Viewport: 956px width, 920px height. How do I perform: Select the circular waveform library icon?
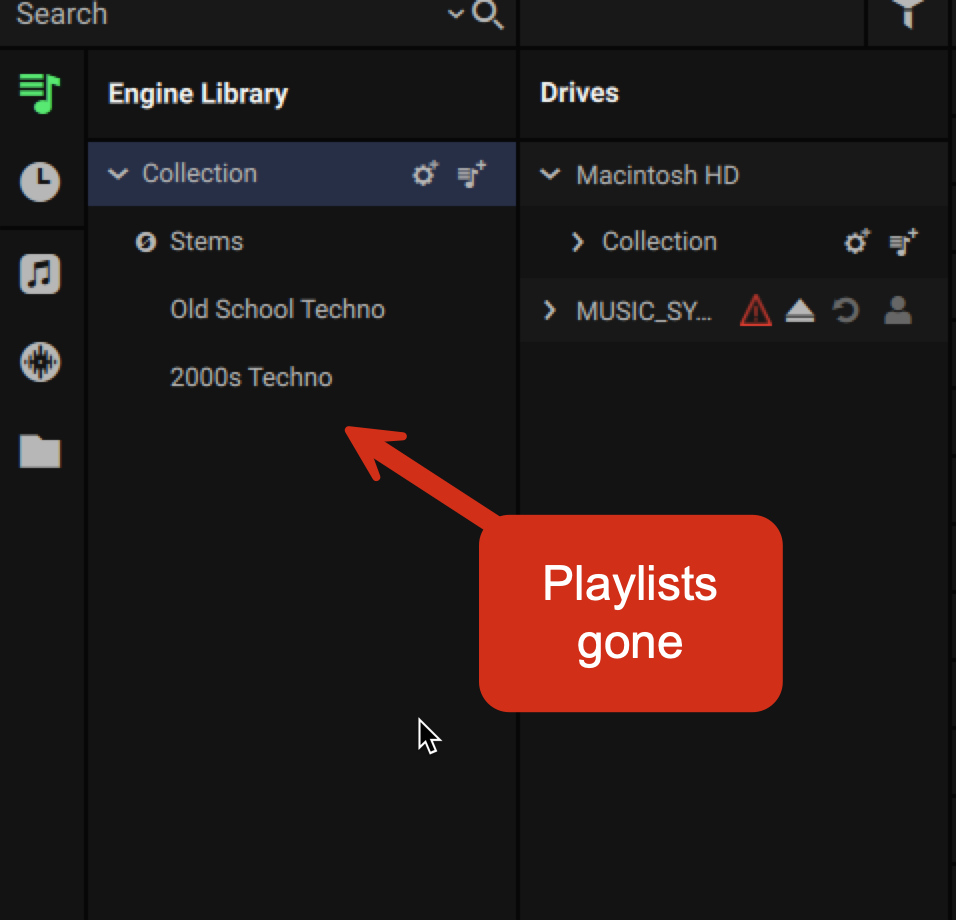[40, 362]
